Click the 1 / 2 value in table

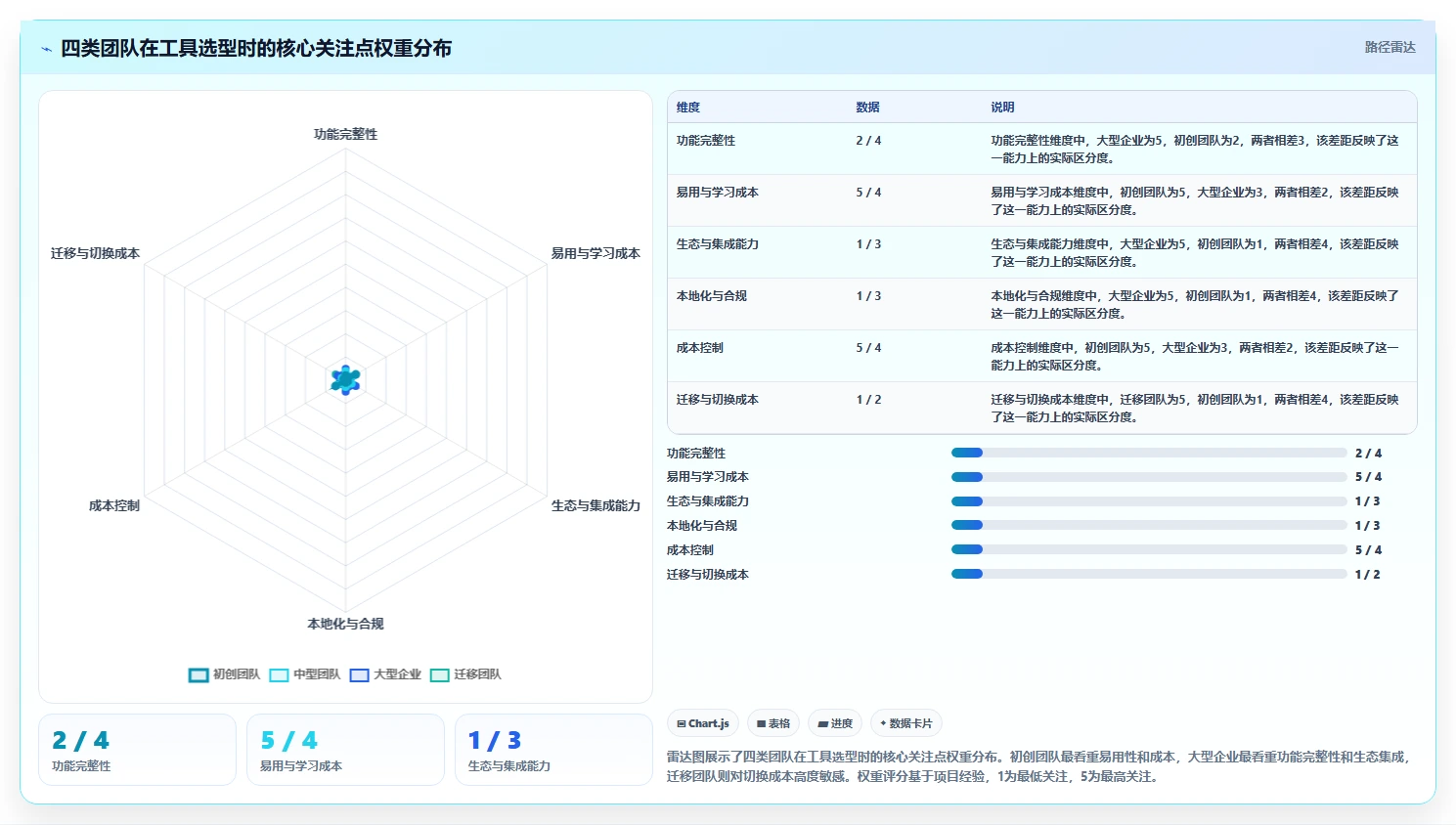click(868, 400)
